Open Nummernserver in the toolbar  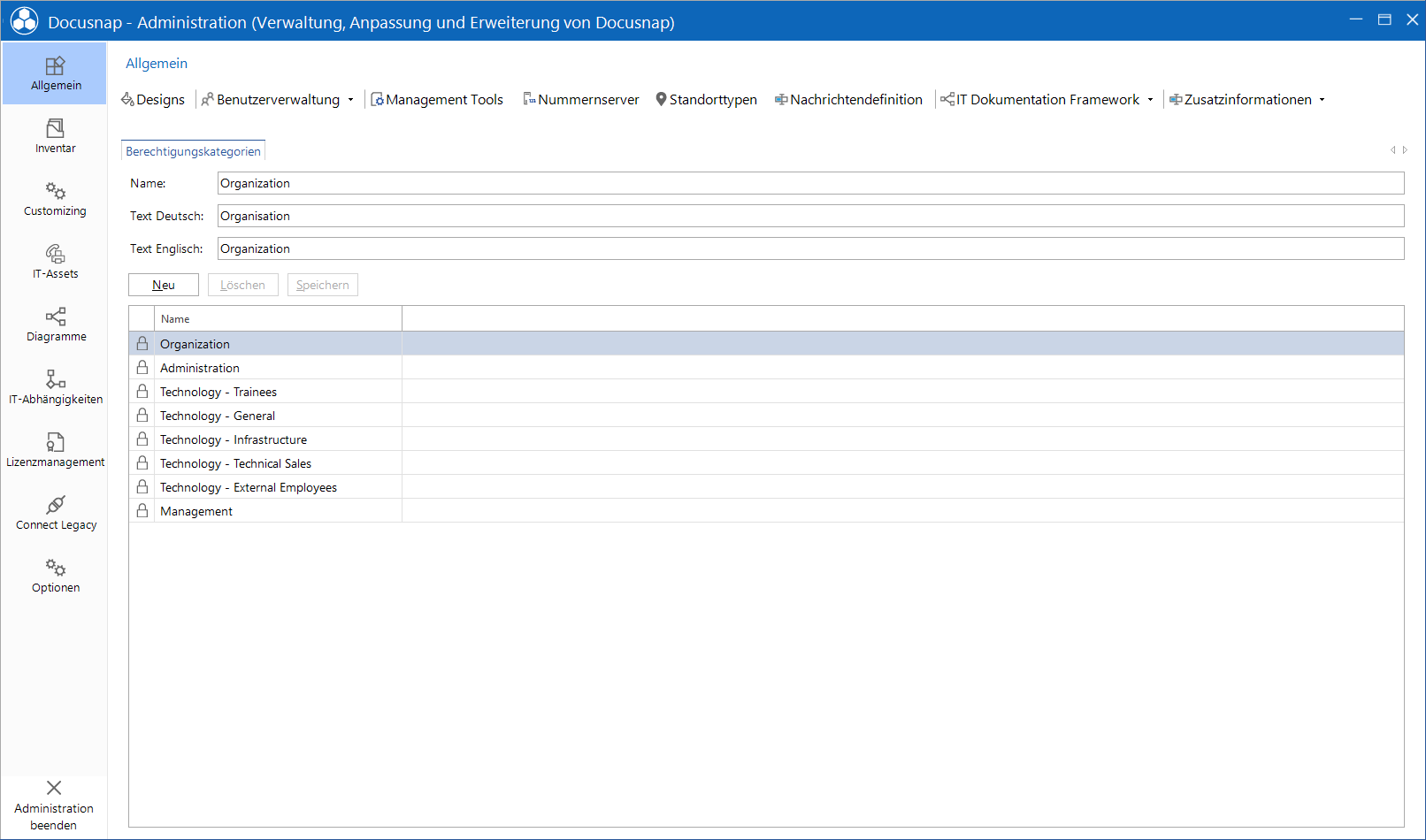pyautogui.click(x=581, y=100)
